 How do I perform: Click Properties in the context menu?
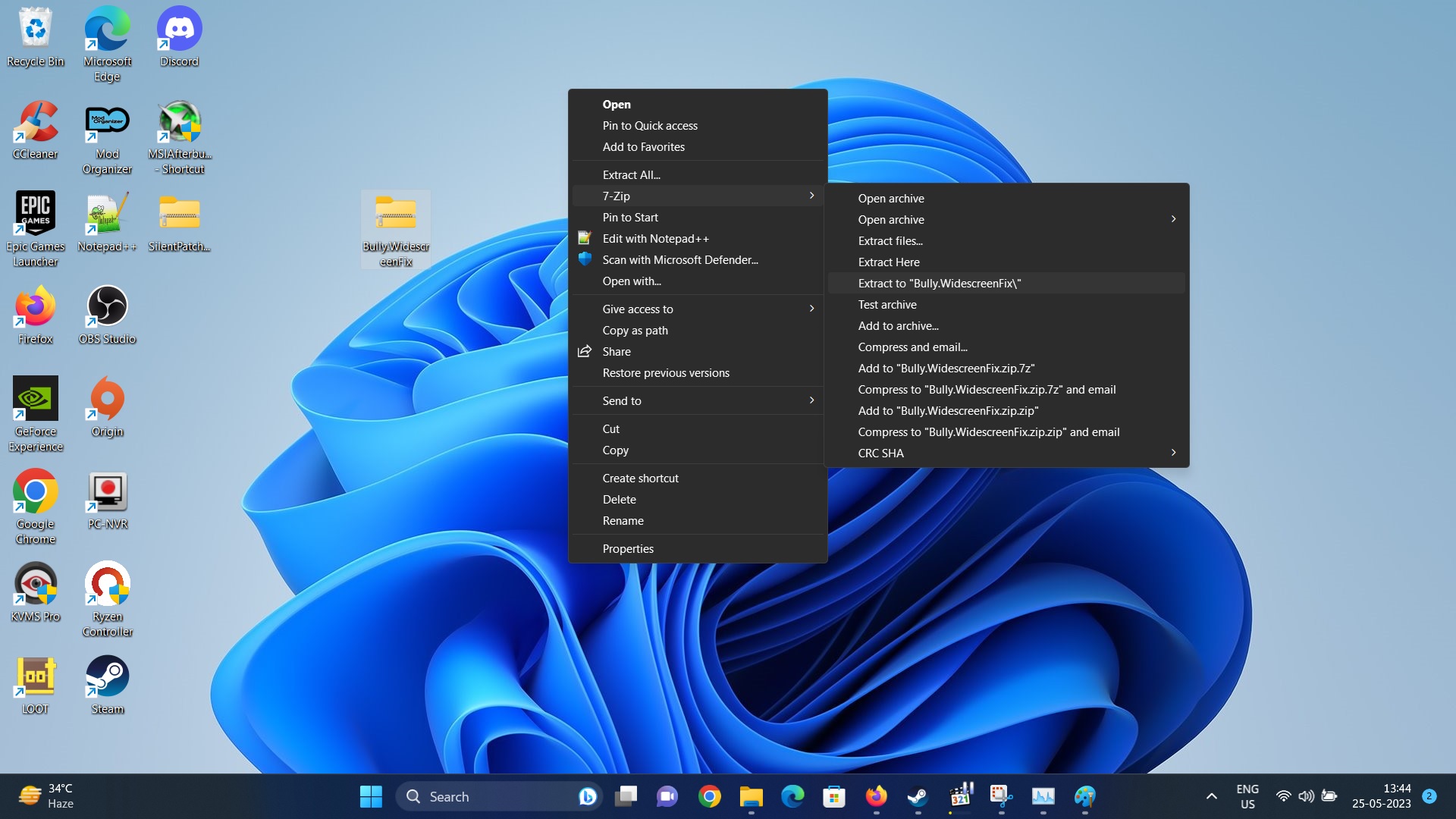[x=627, y=549]
